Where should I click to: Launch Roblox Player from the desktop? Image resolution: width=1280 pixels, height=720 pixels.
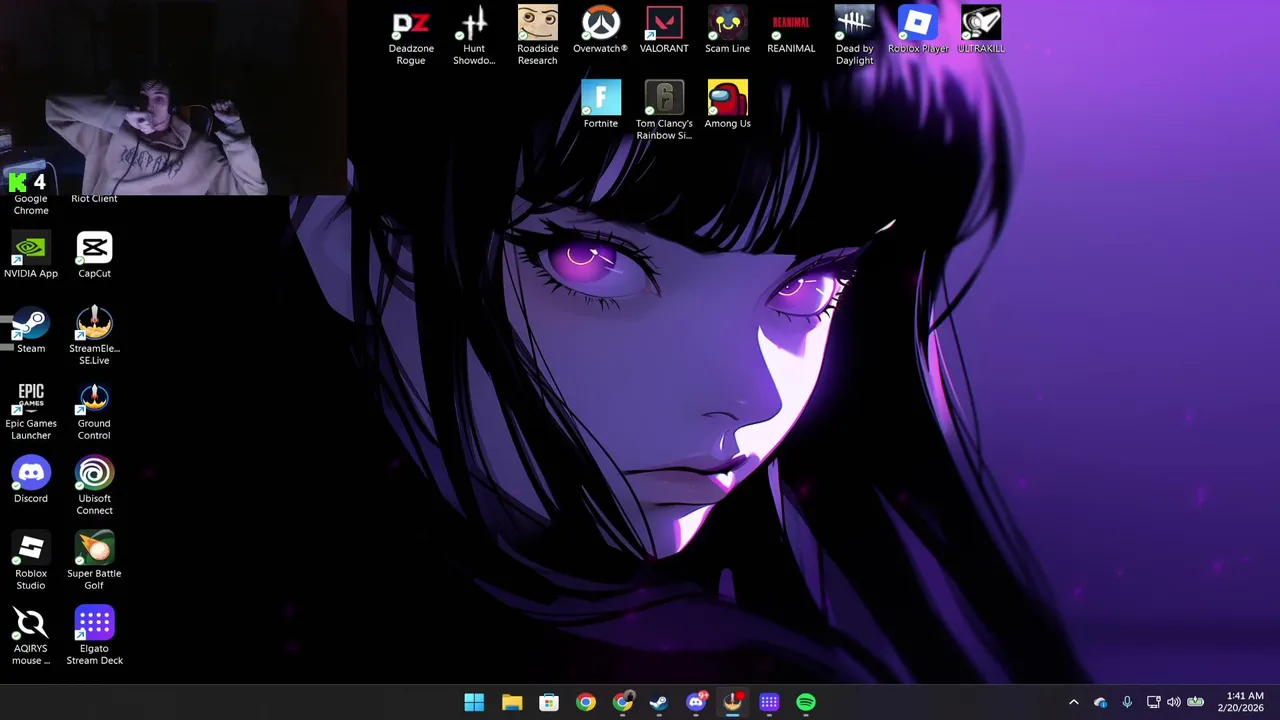[918, 30]
